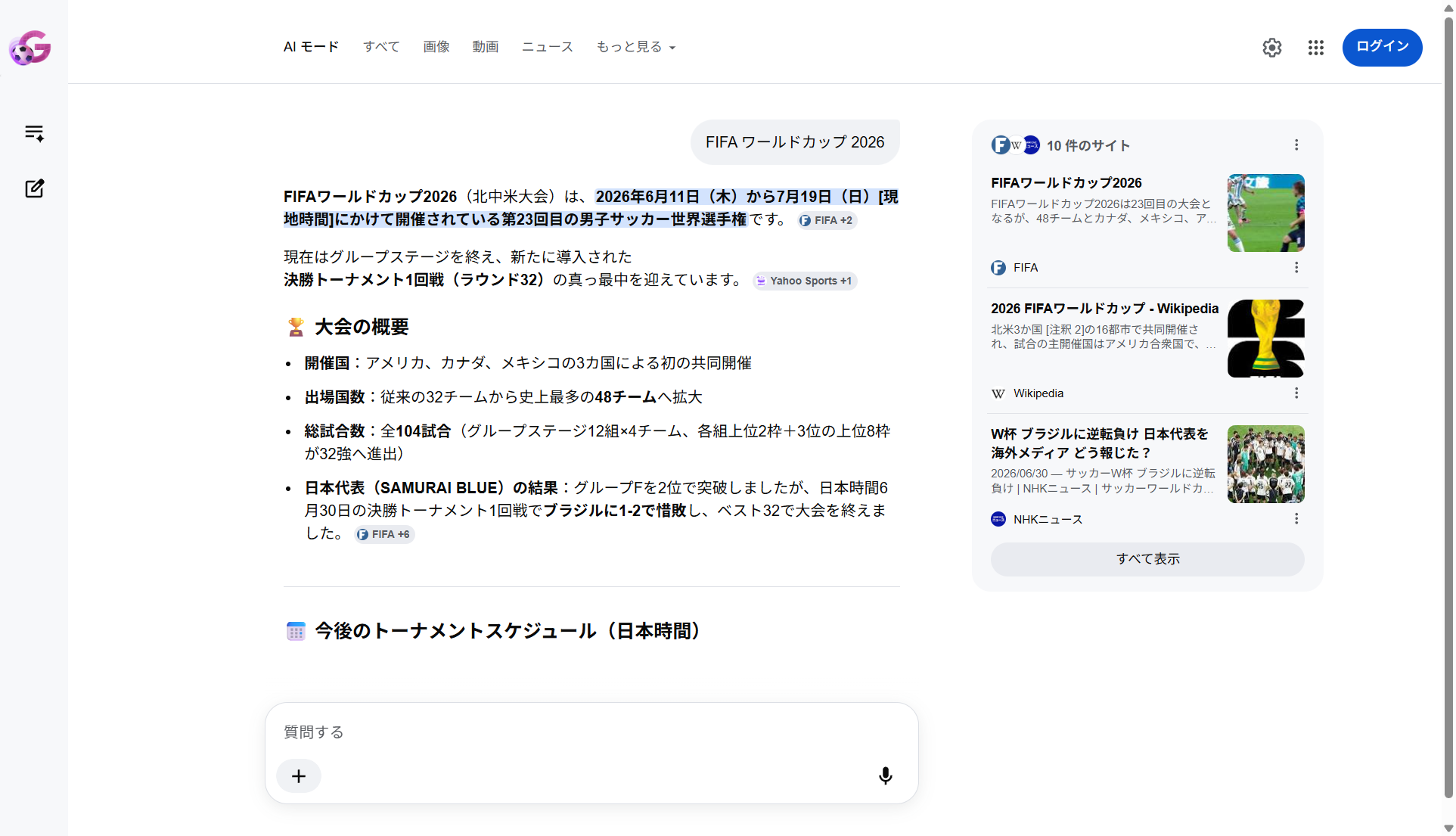Screen dimensions: 1456x836
Task: Expand the もっと見る dropdown
Action: coord(636,47)
